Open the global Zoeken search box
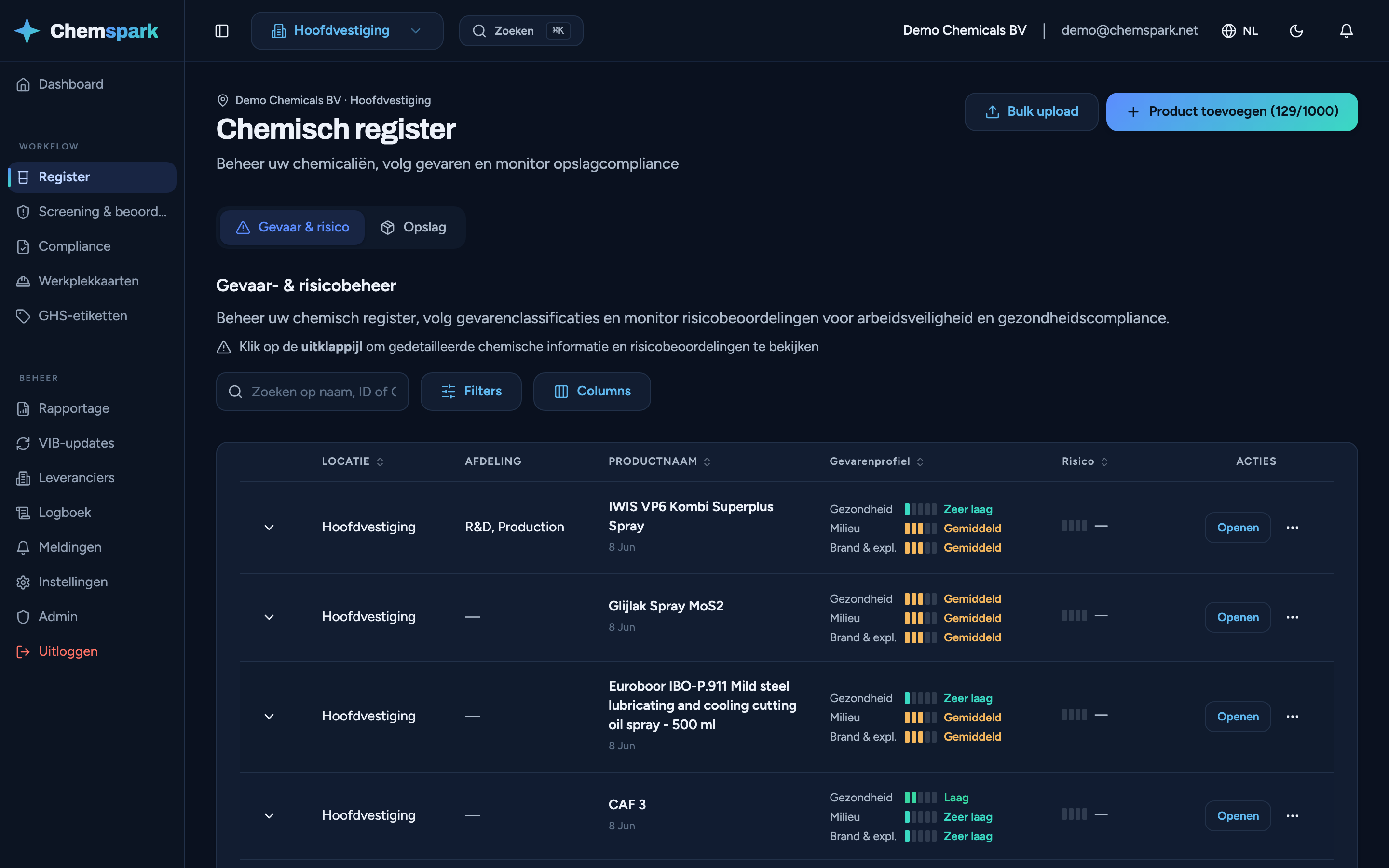1389x868 pixels. 520,30
